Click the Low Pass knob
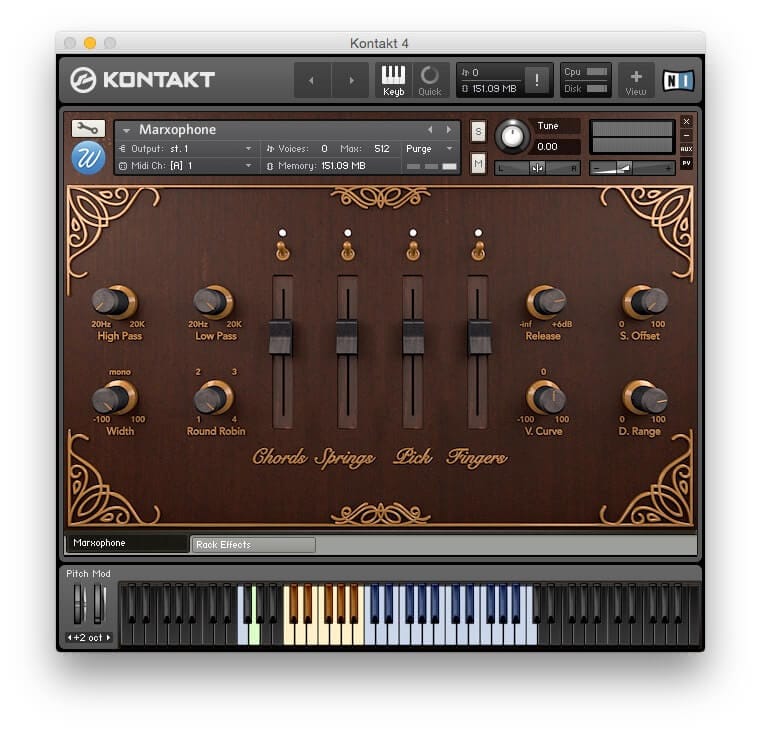 pyautogui.click(x=214, y=302)
